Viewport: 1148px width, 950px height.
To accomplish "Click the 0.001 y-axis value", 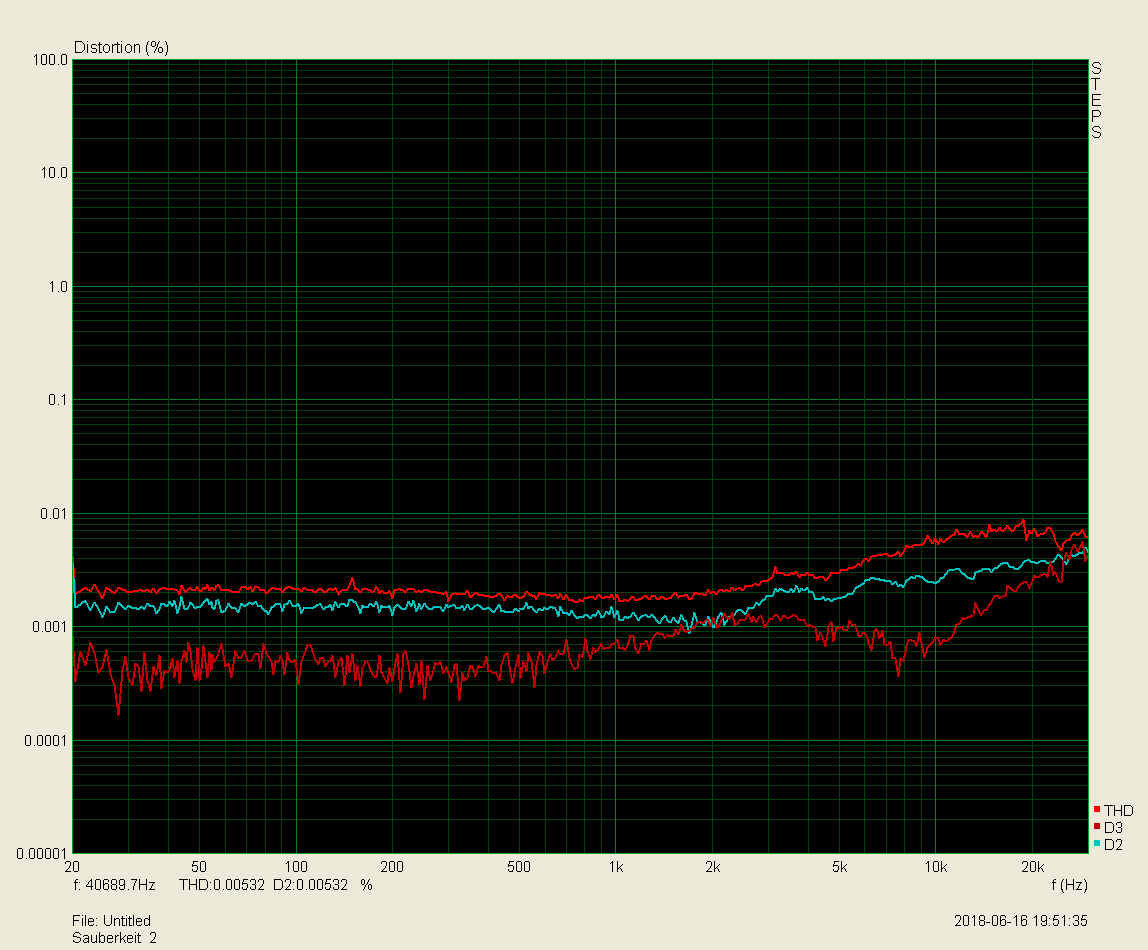I will [x=50, y=627].
